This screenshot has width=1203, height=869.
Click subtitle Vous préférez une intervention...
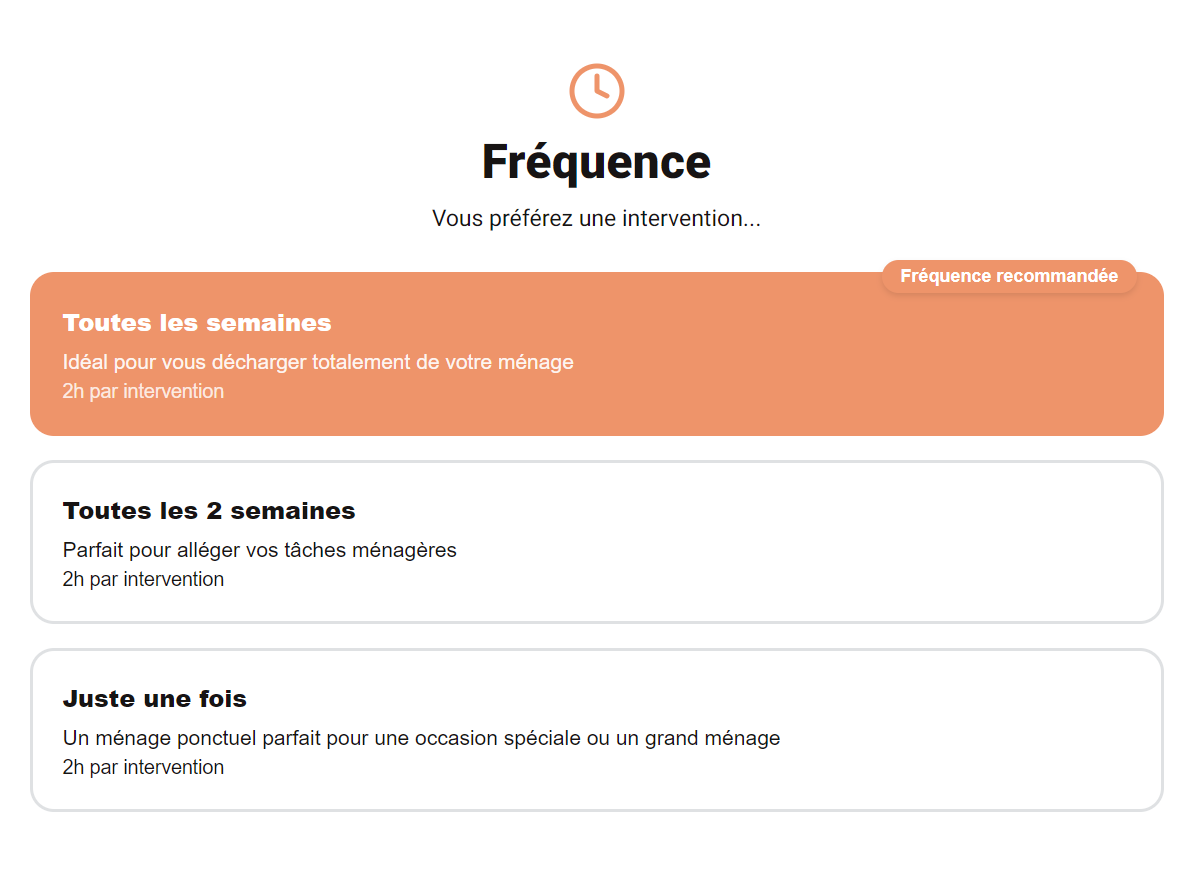coord(597,218)
